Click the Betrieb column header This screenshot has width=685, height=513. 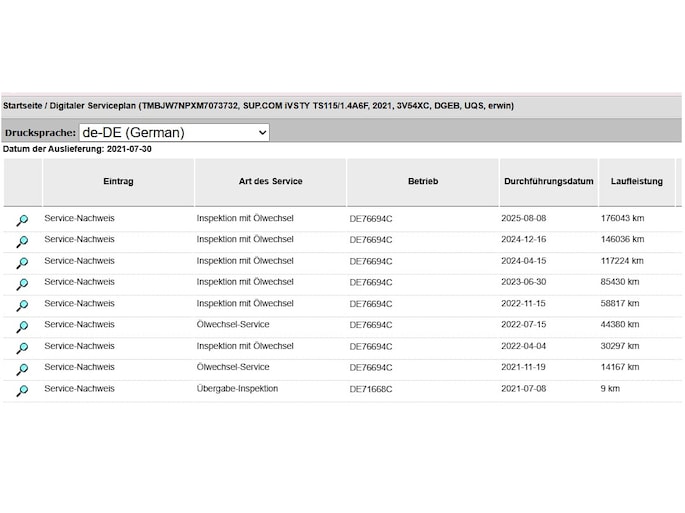click(422, 182)
